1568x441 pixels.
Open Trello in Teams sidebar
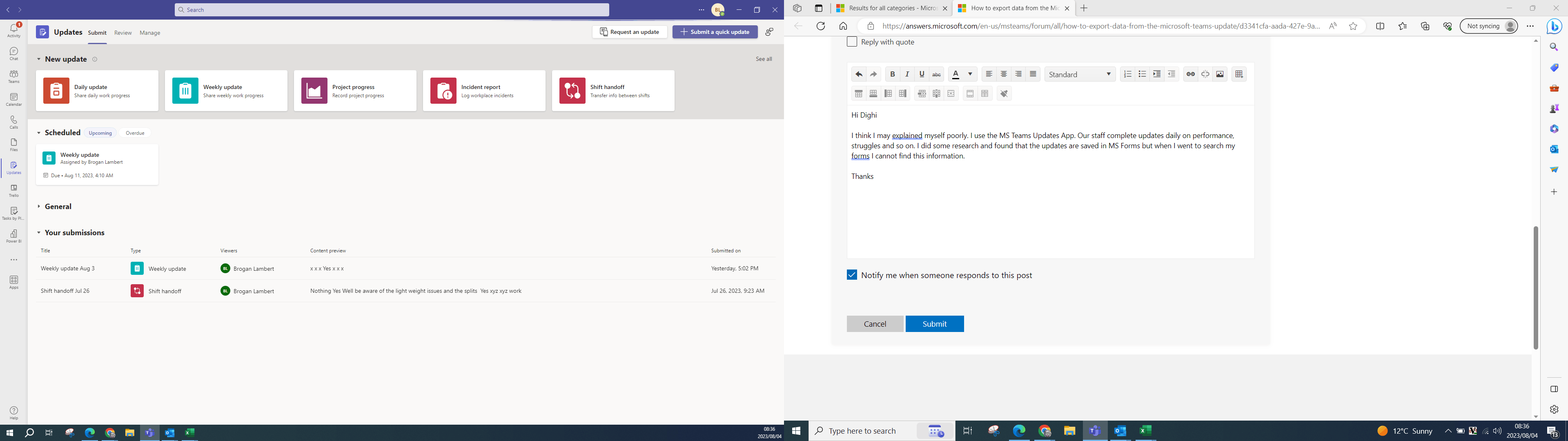[13, 191]
